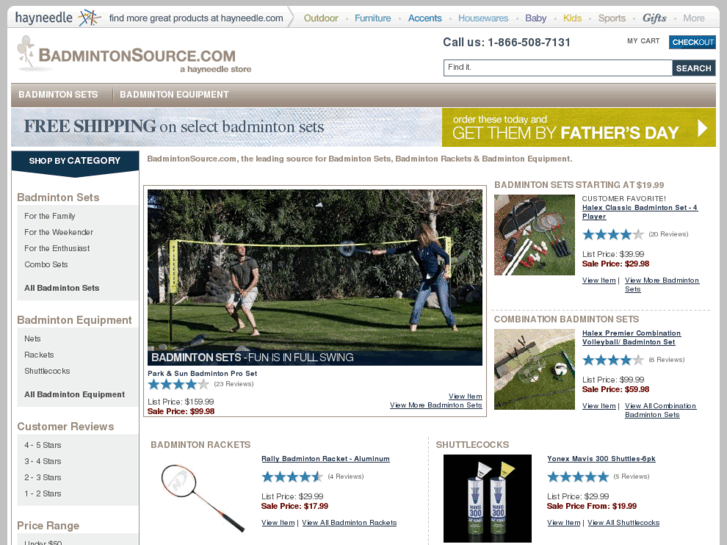Open the Kids hayneedle category
This screenshot has height=545, width=727.
572,18
